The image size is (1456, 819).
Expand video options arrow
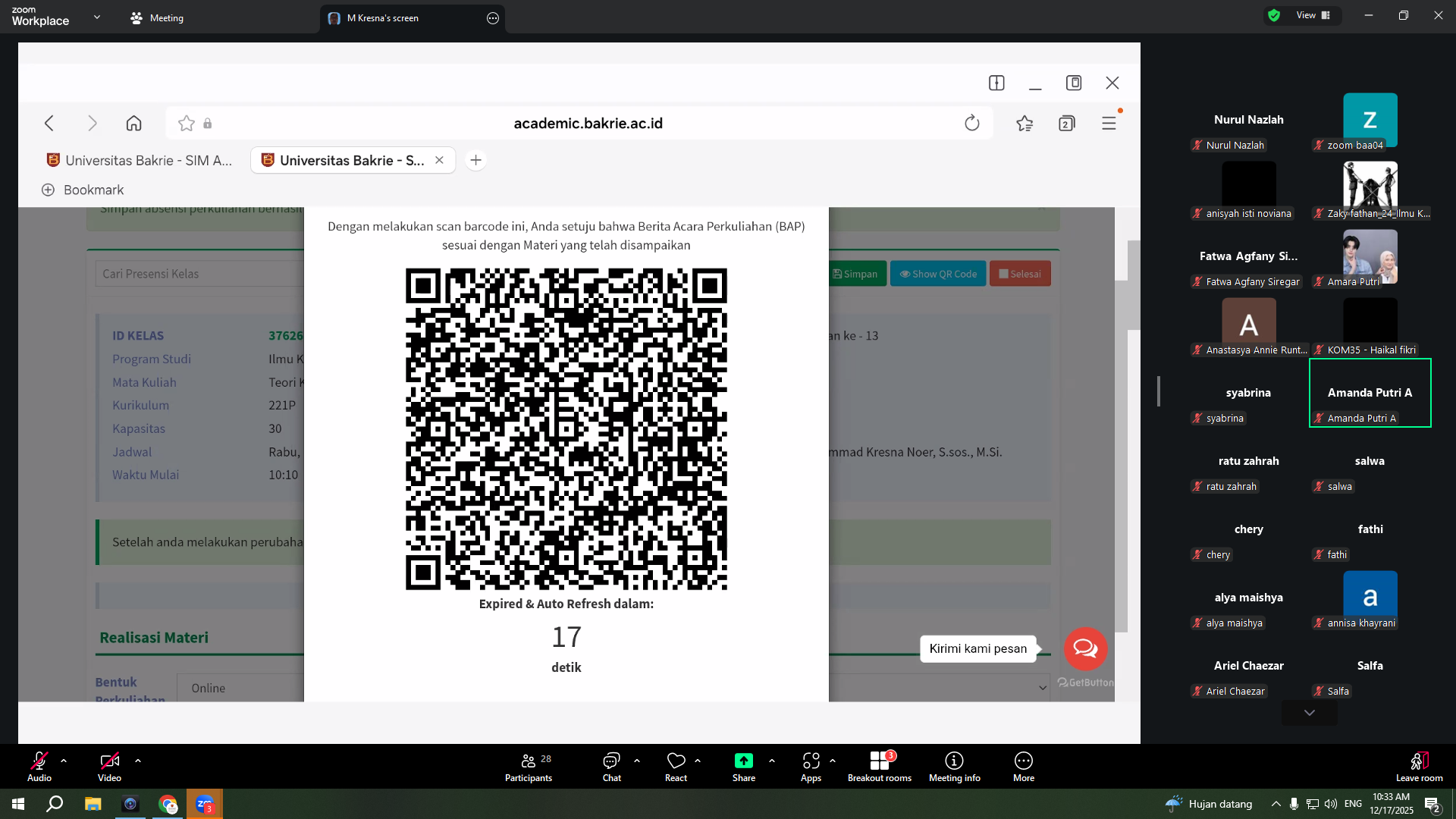click(x=138, y=761)
